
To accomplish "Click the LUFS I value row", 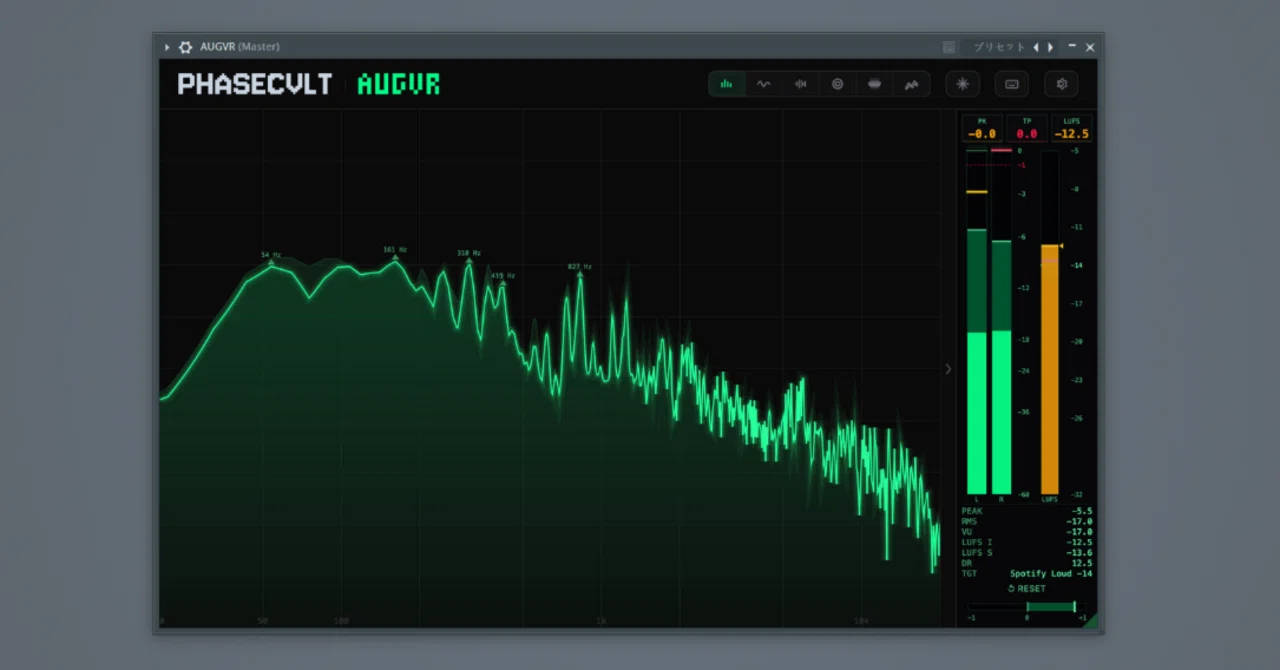I will [x=1027, y=542].
